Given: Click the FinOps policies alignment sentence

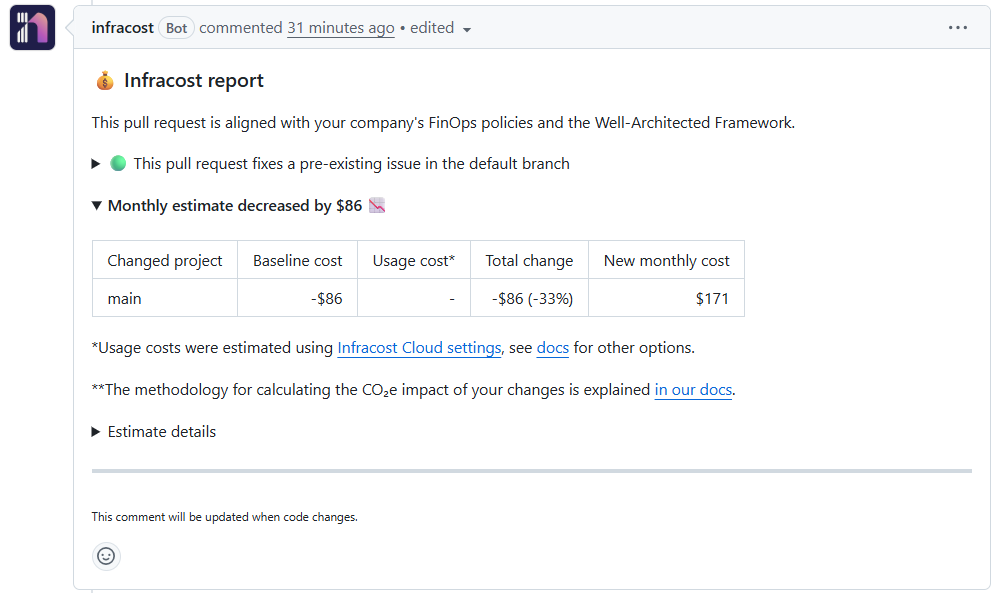Looking at the screenshot, I should coord(443,122).
